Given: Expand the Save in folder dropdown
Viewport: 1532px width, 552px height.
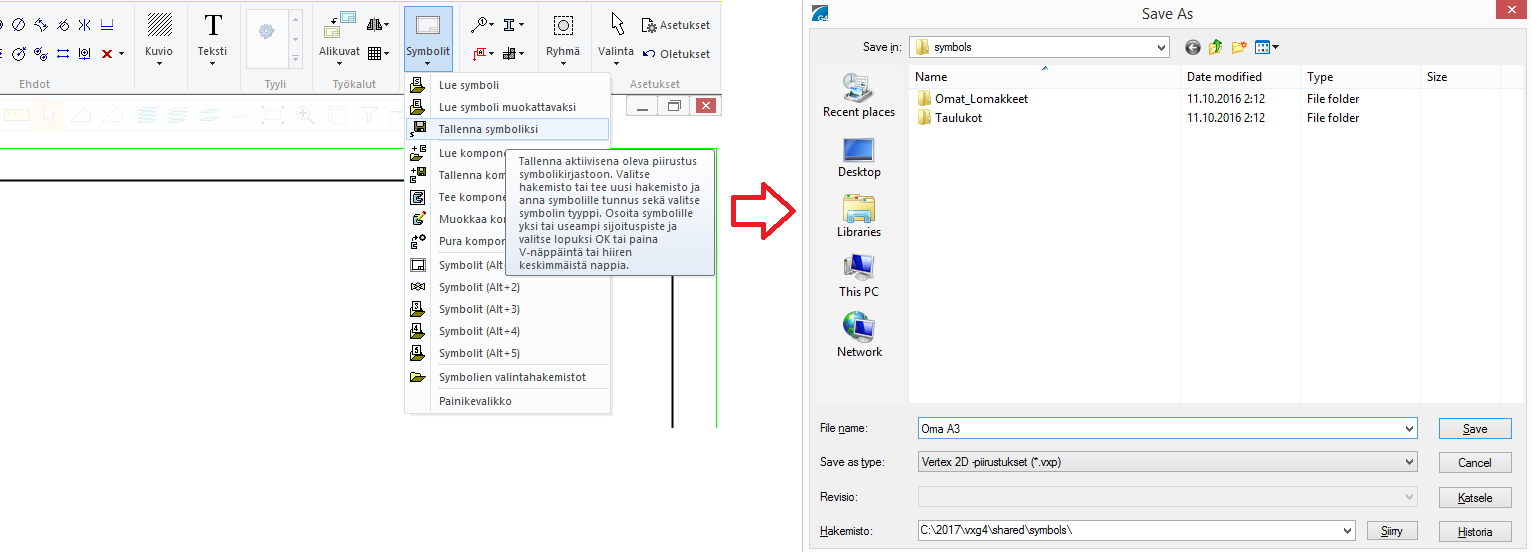Looking at the screenshot, I should click(1160, 47).
